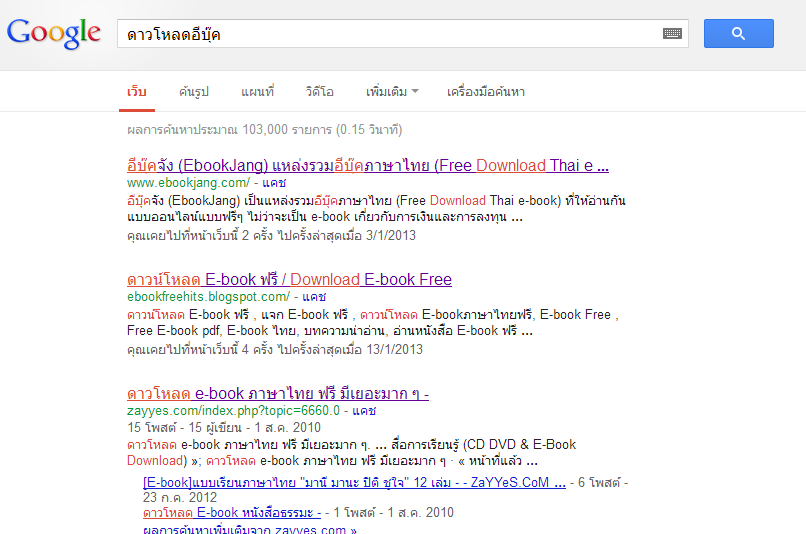This screenshot has width=806, height=534.
Task: Click the zayyes.com/index.php?topic=6660.0 URL text
Action: [233, 411]
